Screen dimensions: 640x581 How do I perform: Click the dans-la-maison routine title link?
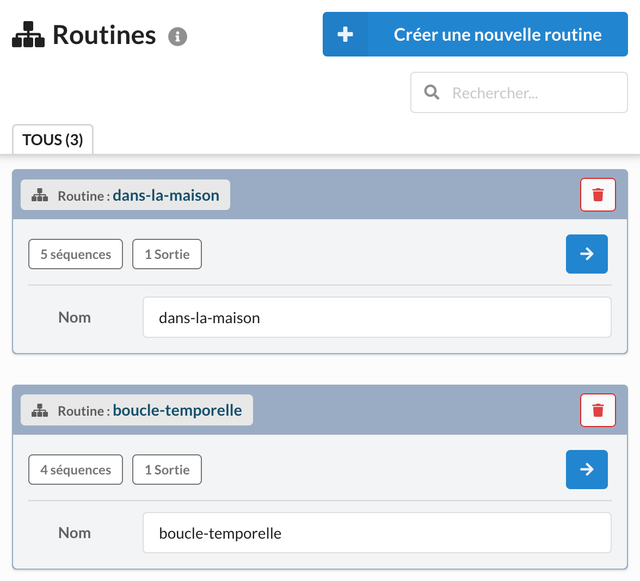coord(166,195)
